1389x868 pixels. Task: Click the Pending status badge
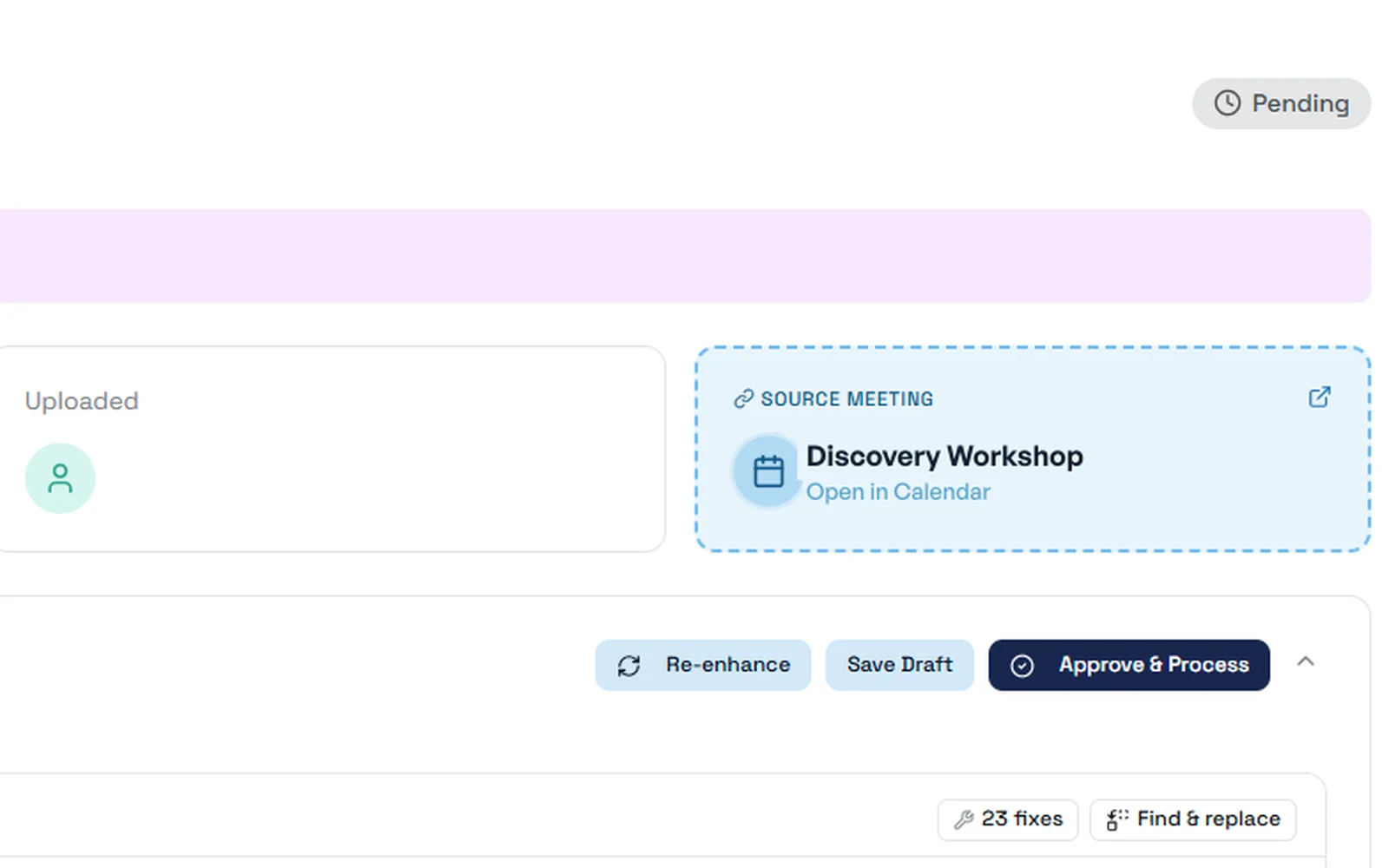1281,104
